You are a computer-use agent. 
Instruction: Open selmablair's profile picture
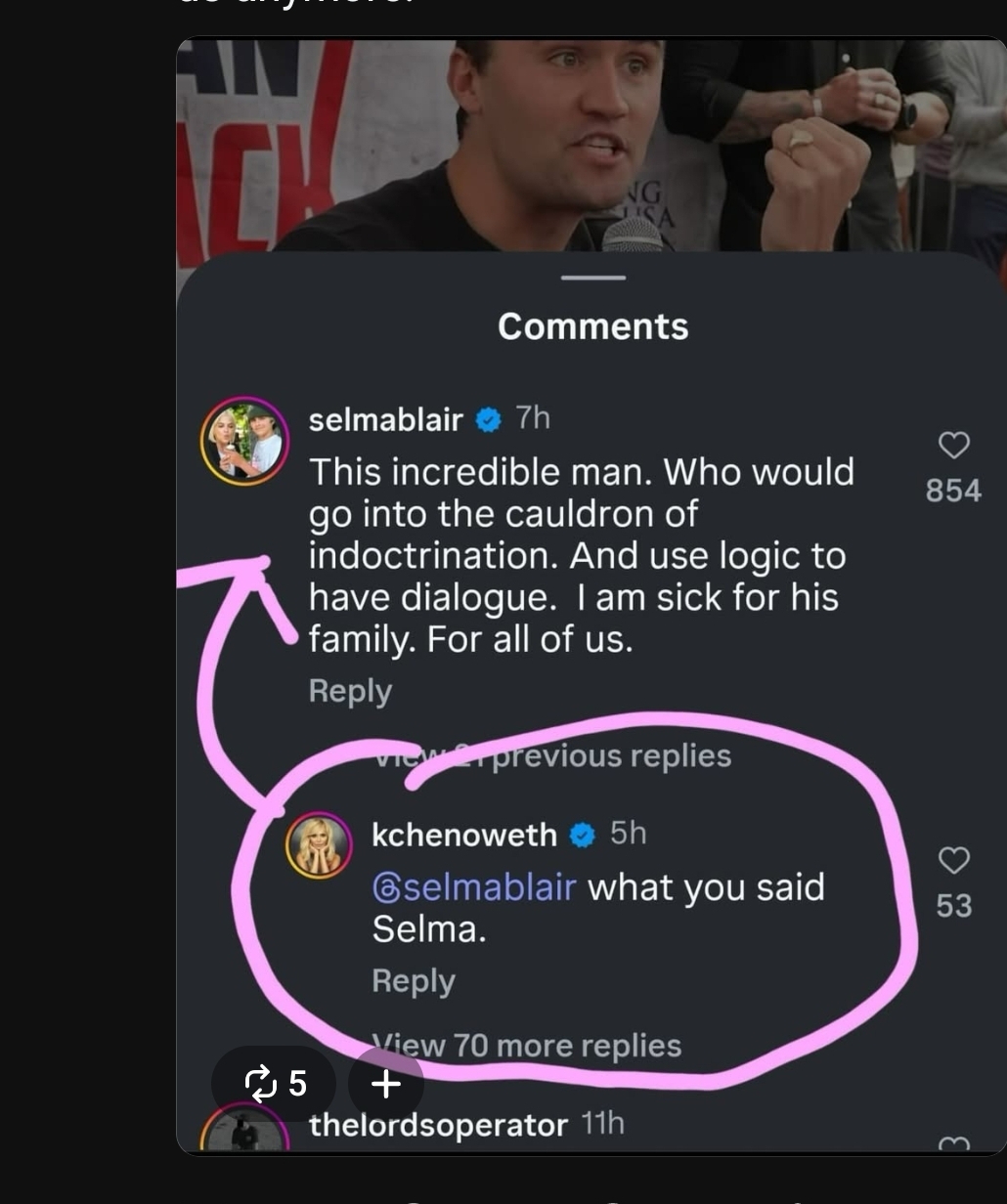point(244,442)
